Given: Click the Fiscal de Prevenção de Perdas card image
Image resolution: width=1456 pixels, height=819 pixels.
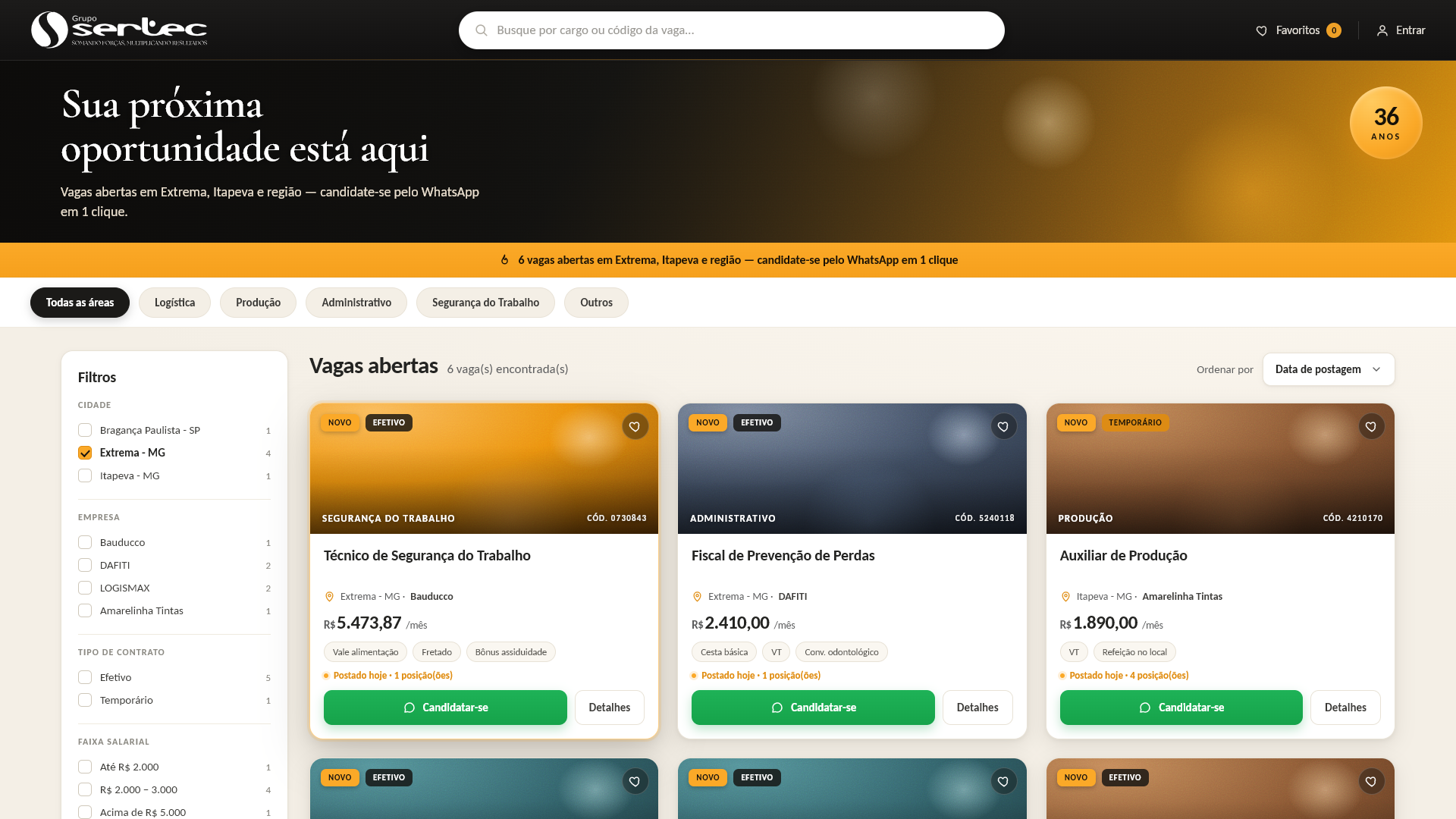Looking at the screenshot, I should click(852, 469).
